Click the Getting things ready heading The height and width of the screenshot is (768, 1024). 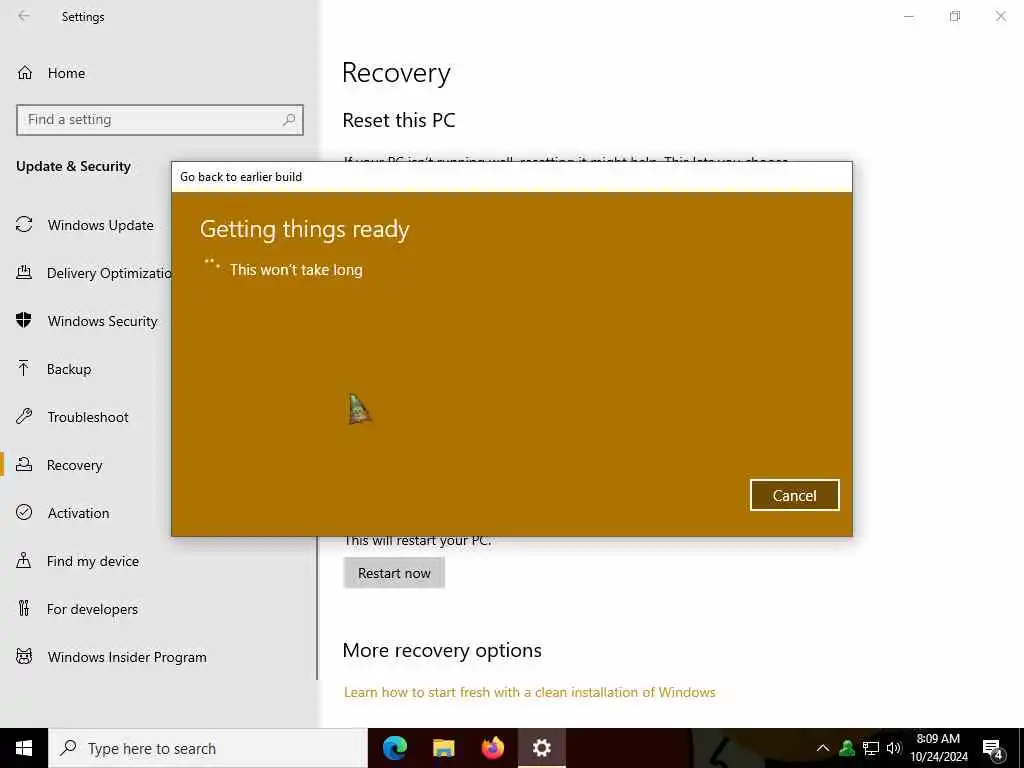coord(304,229)
